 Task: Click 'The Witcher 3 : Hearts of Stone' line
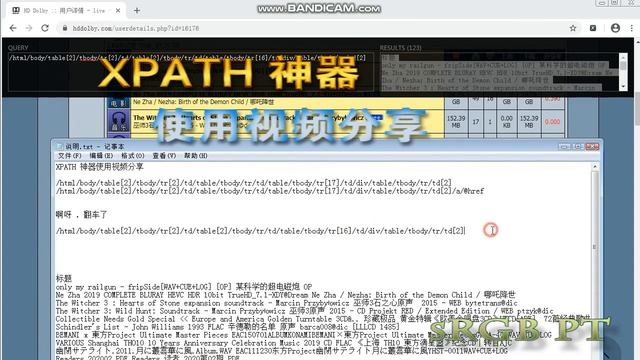tap(287, 303)
